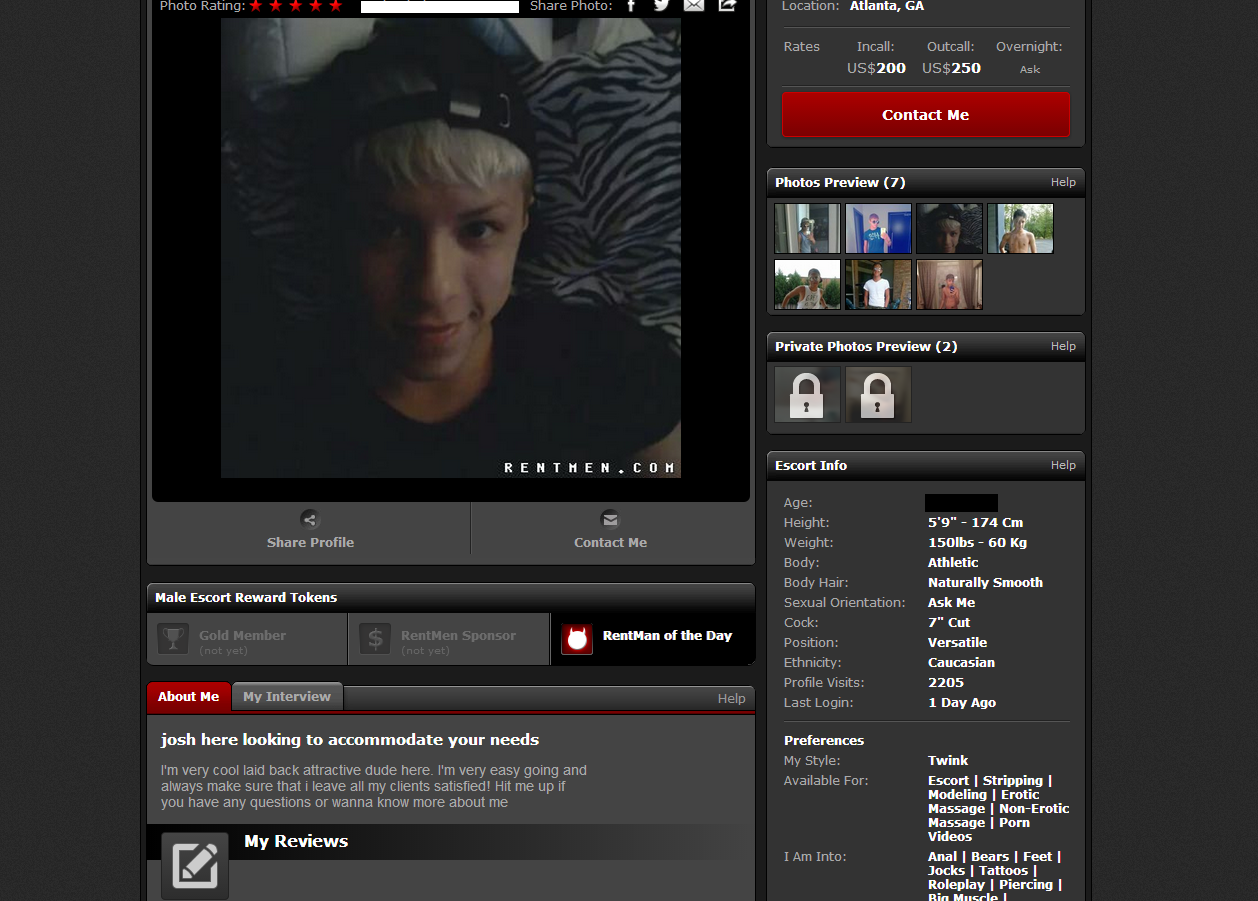Click the Gold Member trophy icon
The width and height of the screenshot is (1258, 901).
pyautogui.click(x=174, y=639)
